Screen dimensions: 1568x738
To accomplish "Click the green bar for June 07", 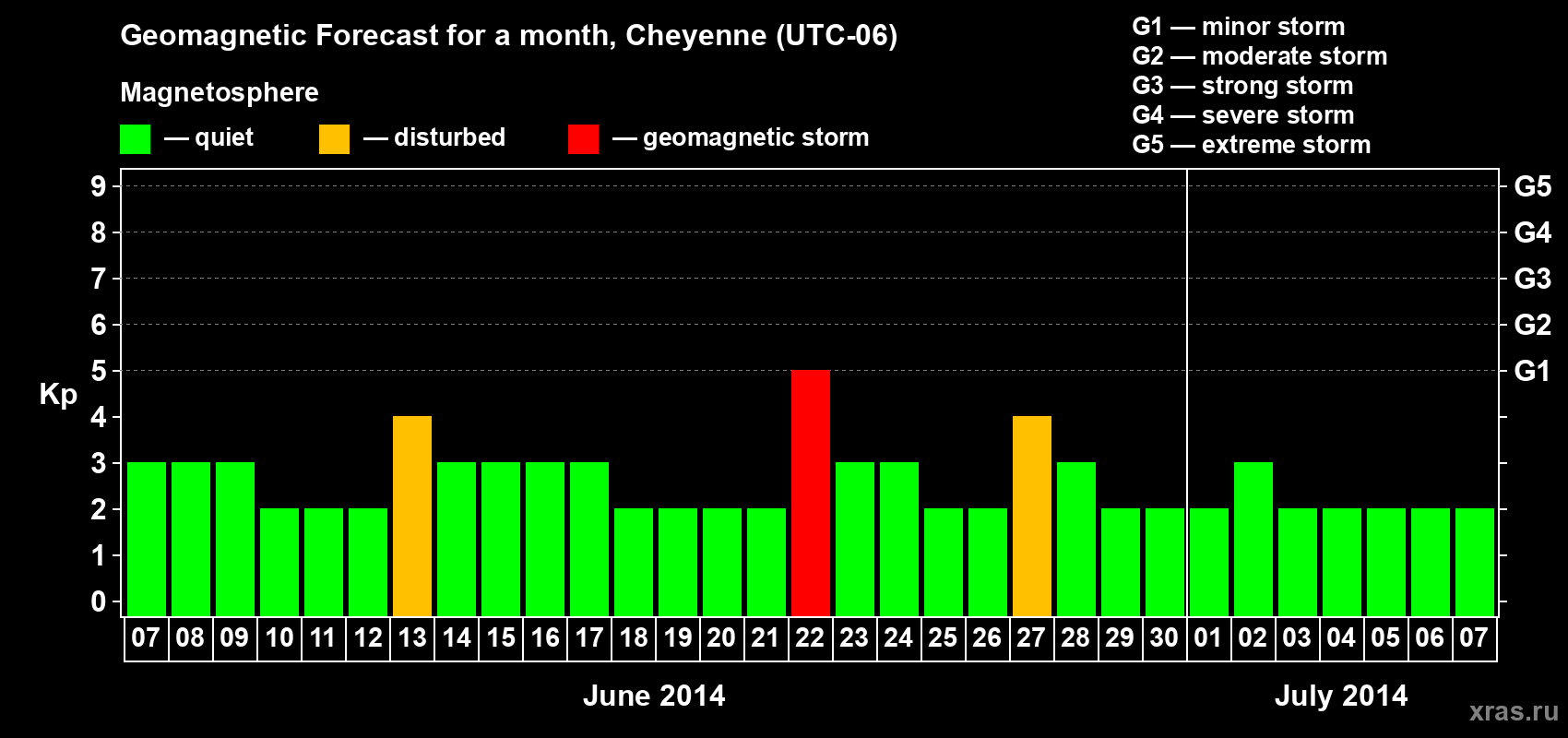I will point(147,540).
